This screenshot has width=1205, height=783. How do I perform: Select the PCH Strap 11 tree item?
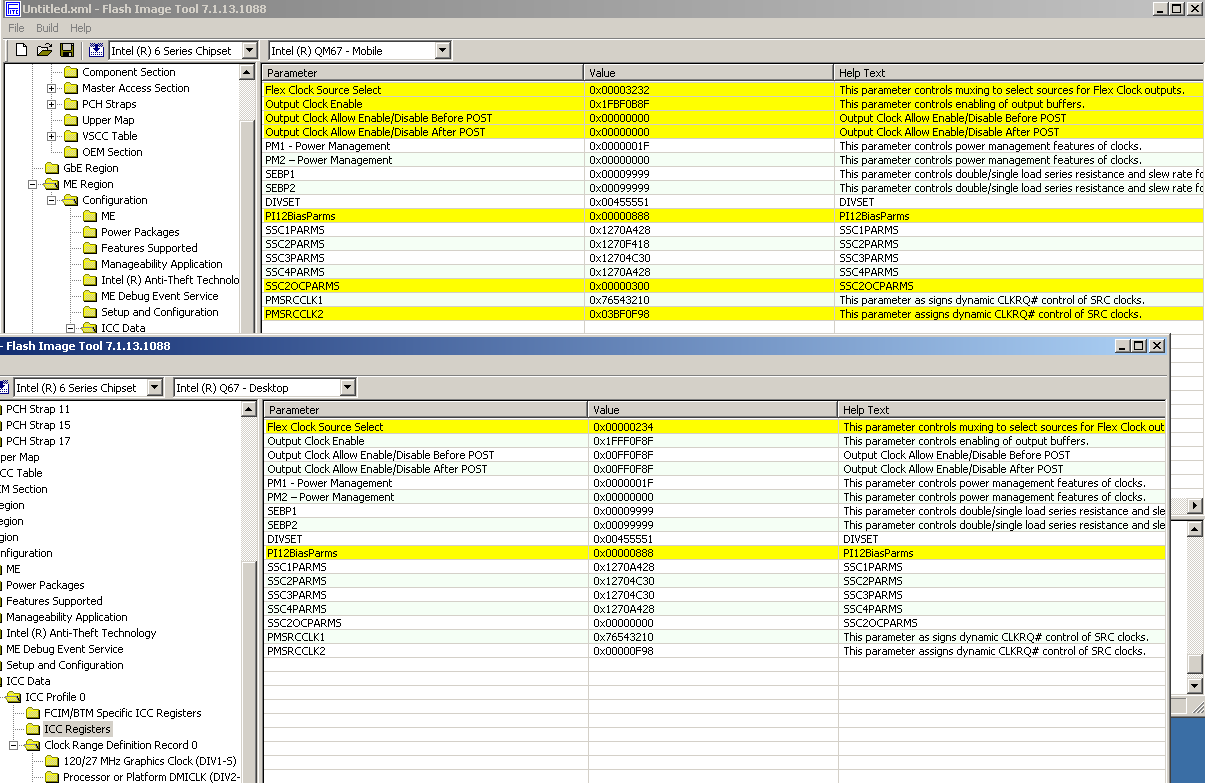38,409
